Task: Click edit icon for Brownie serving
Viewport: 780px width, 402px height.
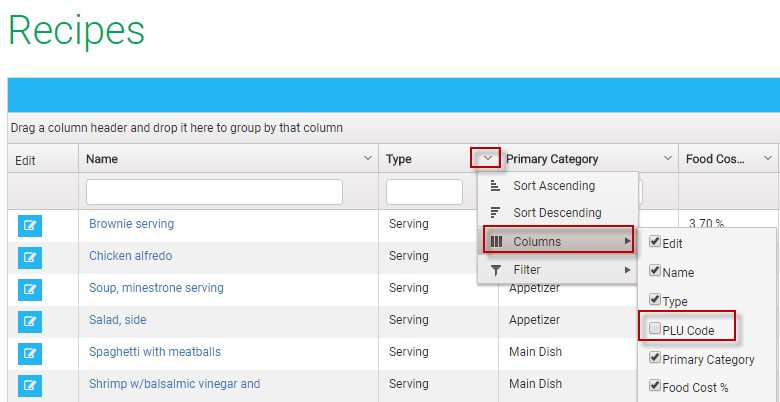Action: [30, 225]
